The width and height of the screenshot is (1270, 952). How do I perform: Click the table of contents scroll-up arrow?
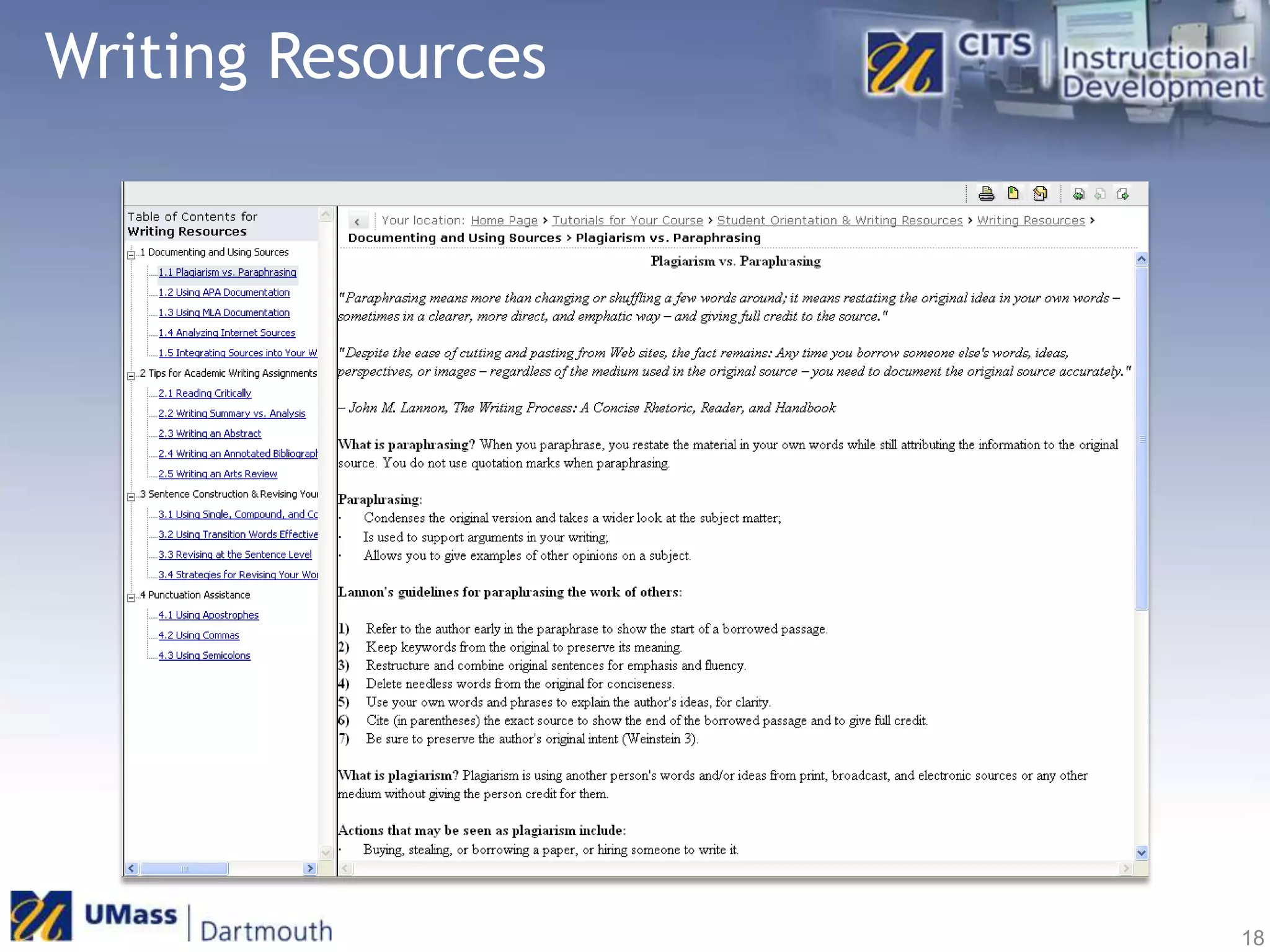[x=326, y=214]
